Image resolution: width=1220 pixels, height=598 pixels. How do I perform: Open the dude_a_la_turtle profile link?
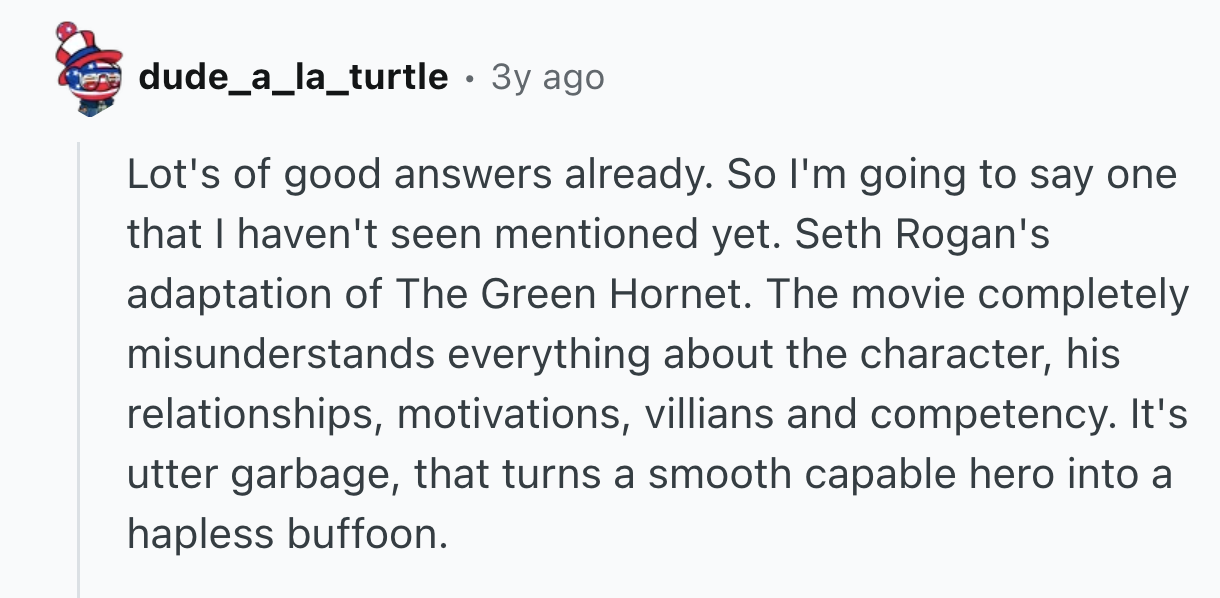pyautogui.click(x=293, y=76)
